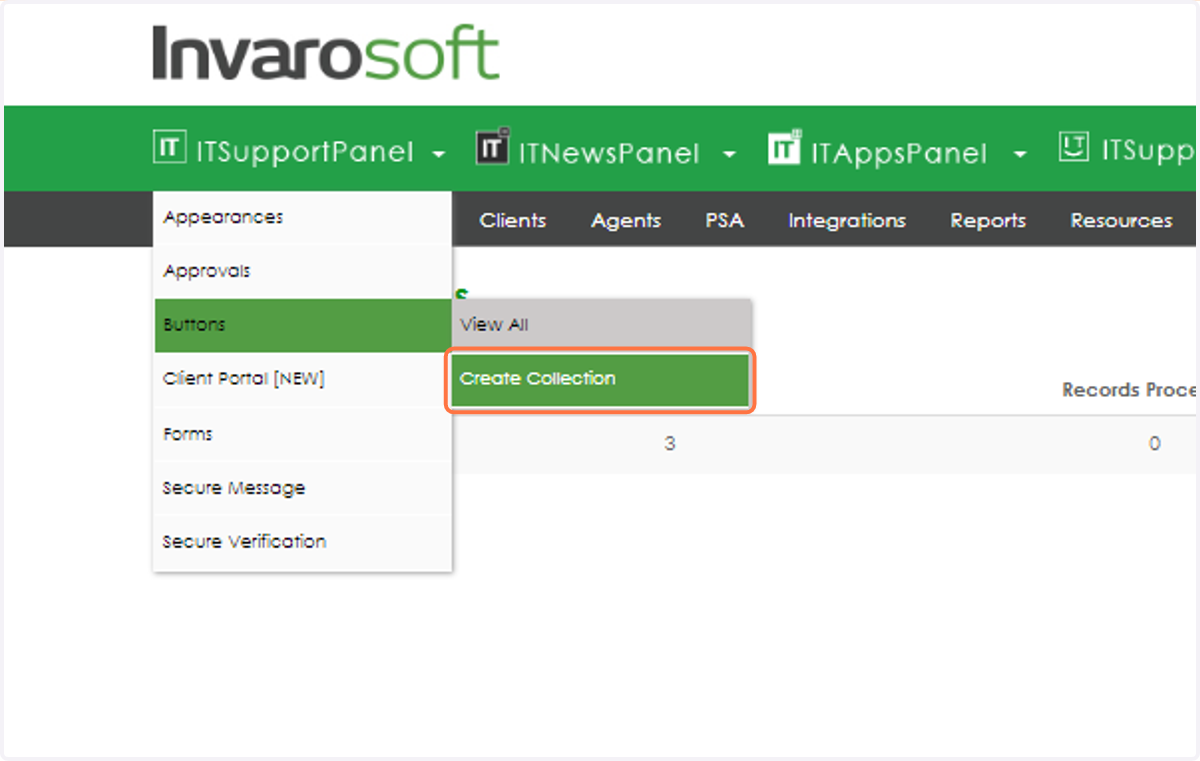Choose the Secure Verification menu entry

303,542
